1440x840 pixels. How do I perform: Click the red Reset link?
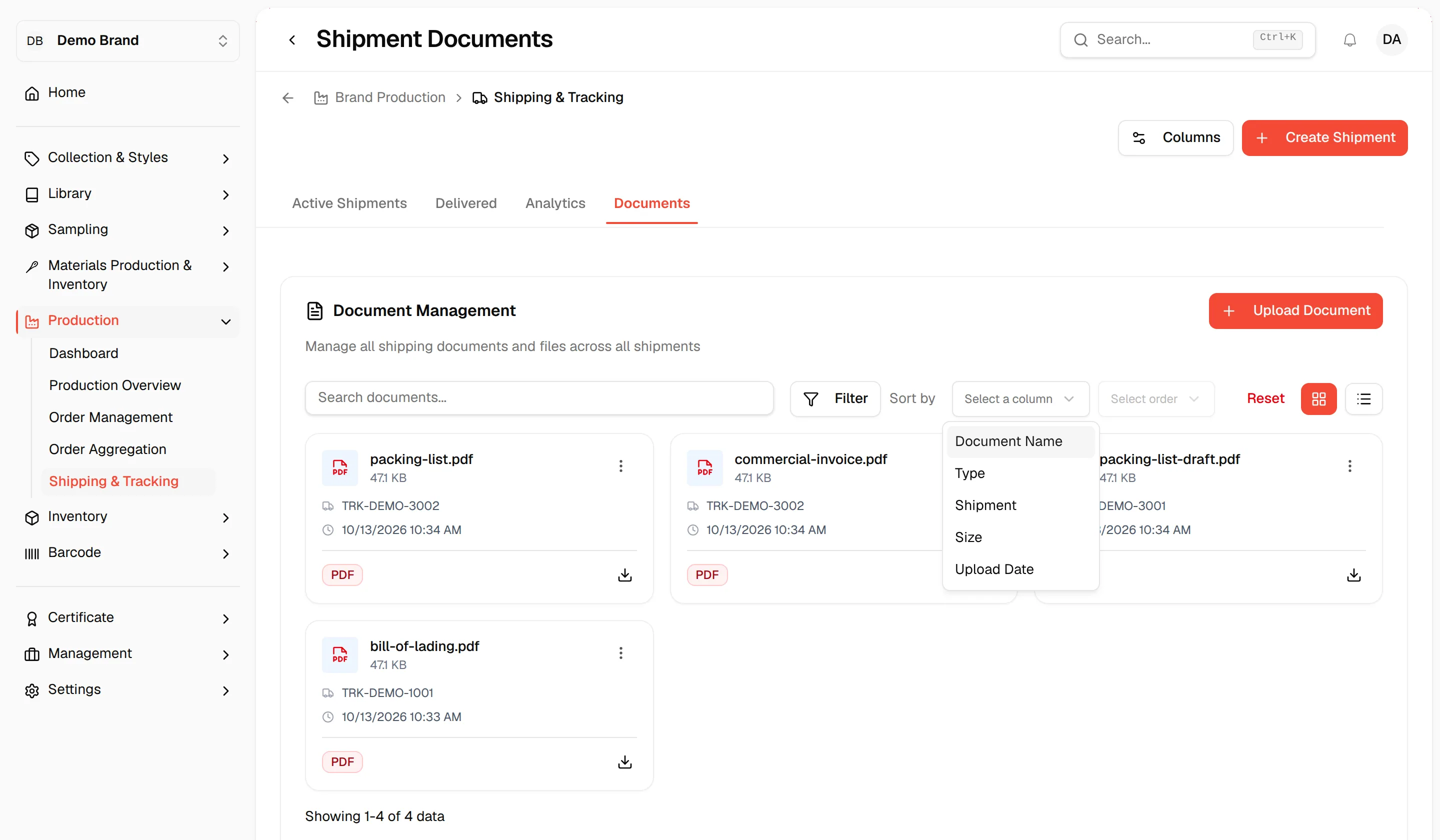coord(1265,399)
